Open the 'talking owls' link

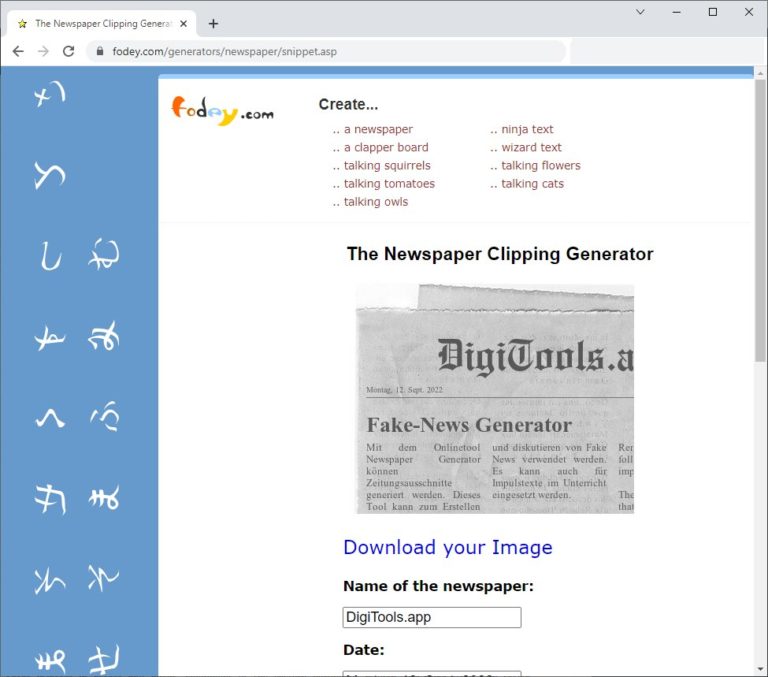(x=376, y=202)
